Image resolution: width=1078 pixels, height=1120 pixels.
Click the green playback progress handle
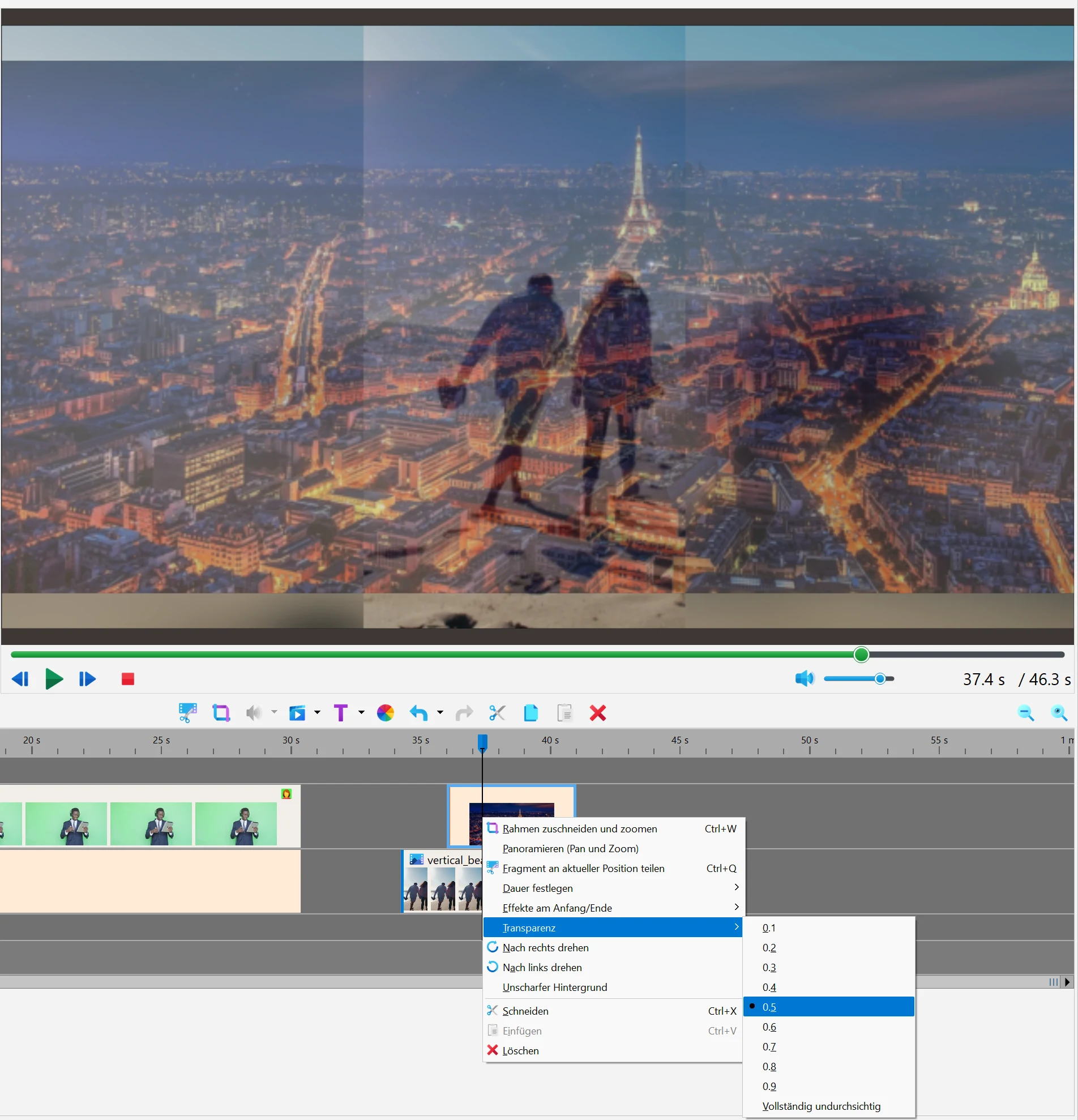coord(862,655)
